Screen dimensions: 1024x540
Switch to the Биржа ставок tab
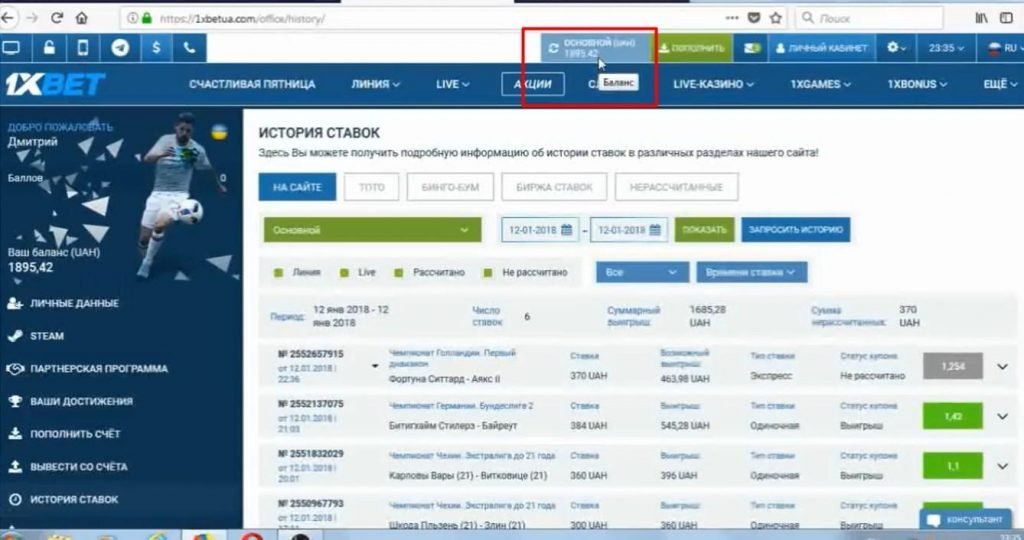click(x=554, y=187)
